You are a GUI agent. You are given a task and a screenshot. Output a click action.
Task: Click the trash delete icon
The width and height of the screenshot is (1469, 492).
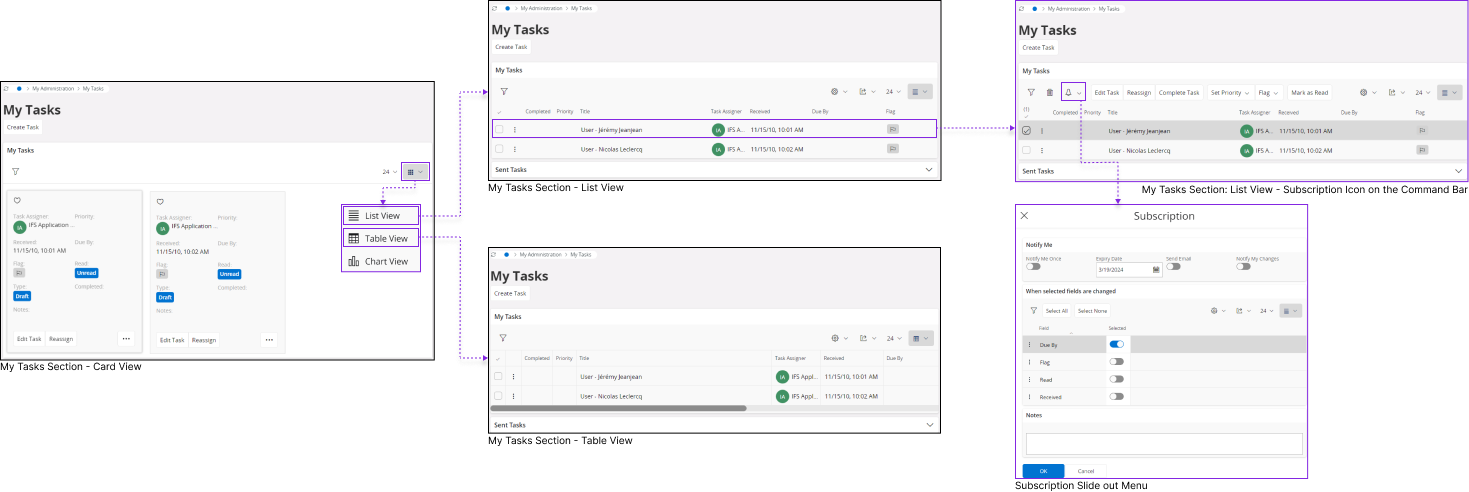click(1049, 92)
